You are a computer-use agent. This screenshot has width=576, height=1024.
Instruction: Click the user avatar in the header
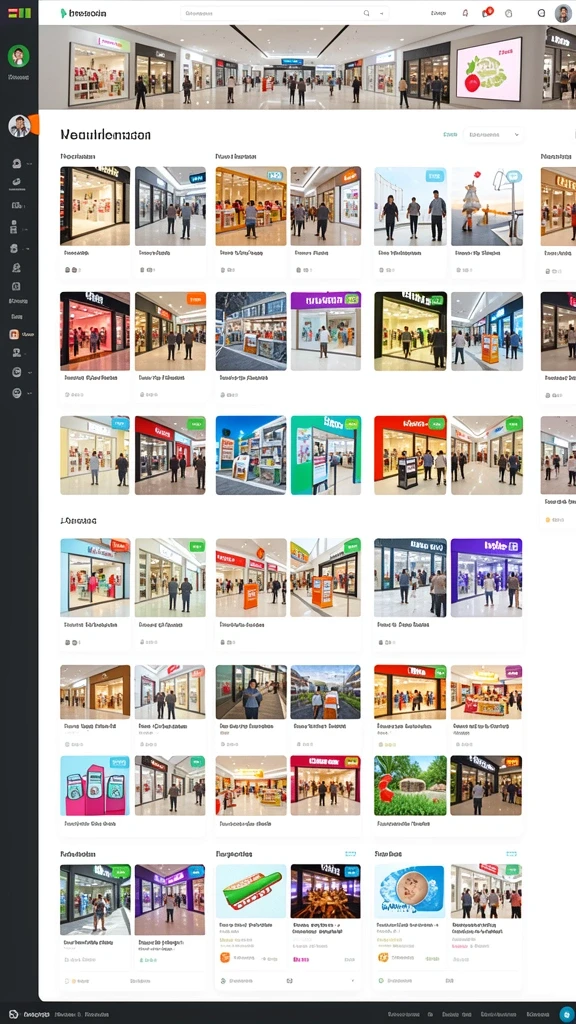563,13
